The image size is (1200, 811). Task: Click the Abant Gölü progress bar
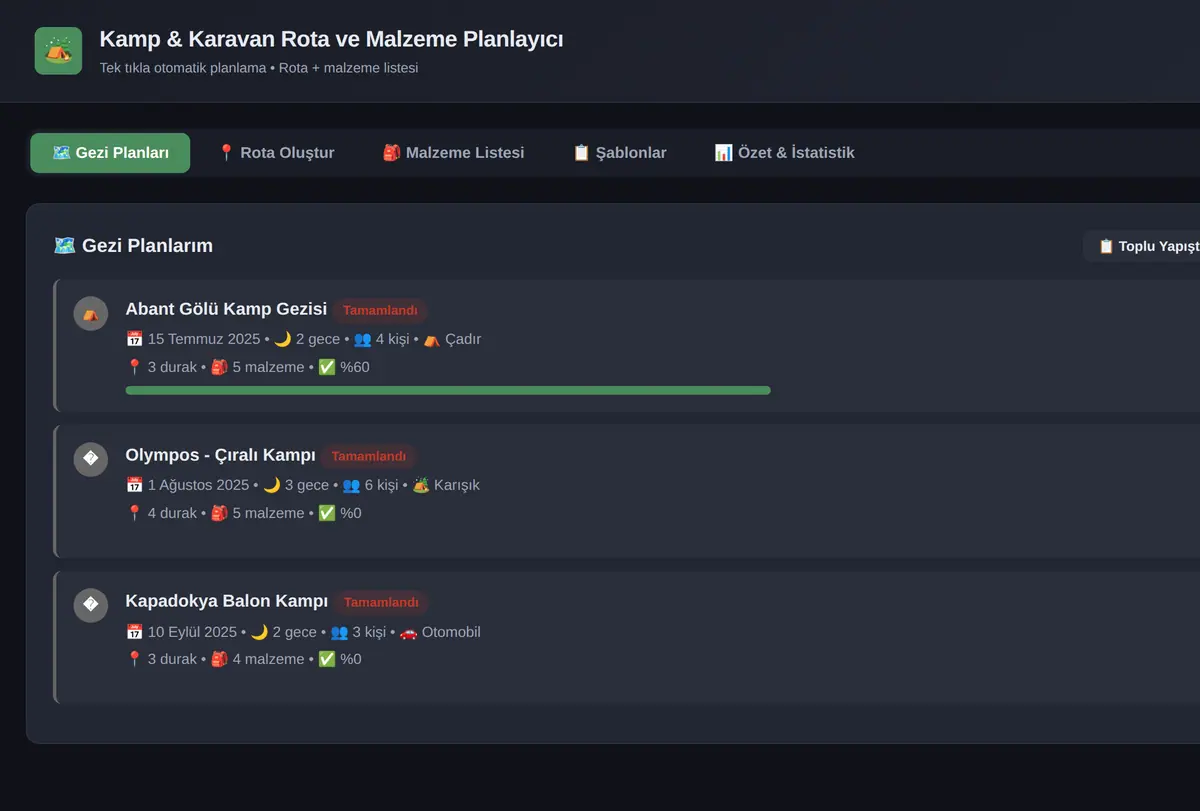(448, 390)
